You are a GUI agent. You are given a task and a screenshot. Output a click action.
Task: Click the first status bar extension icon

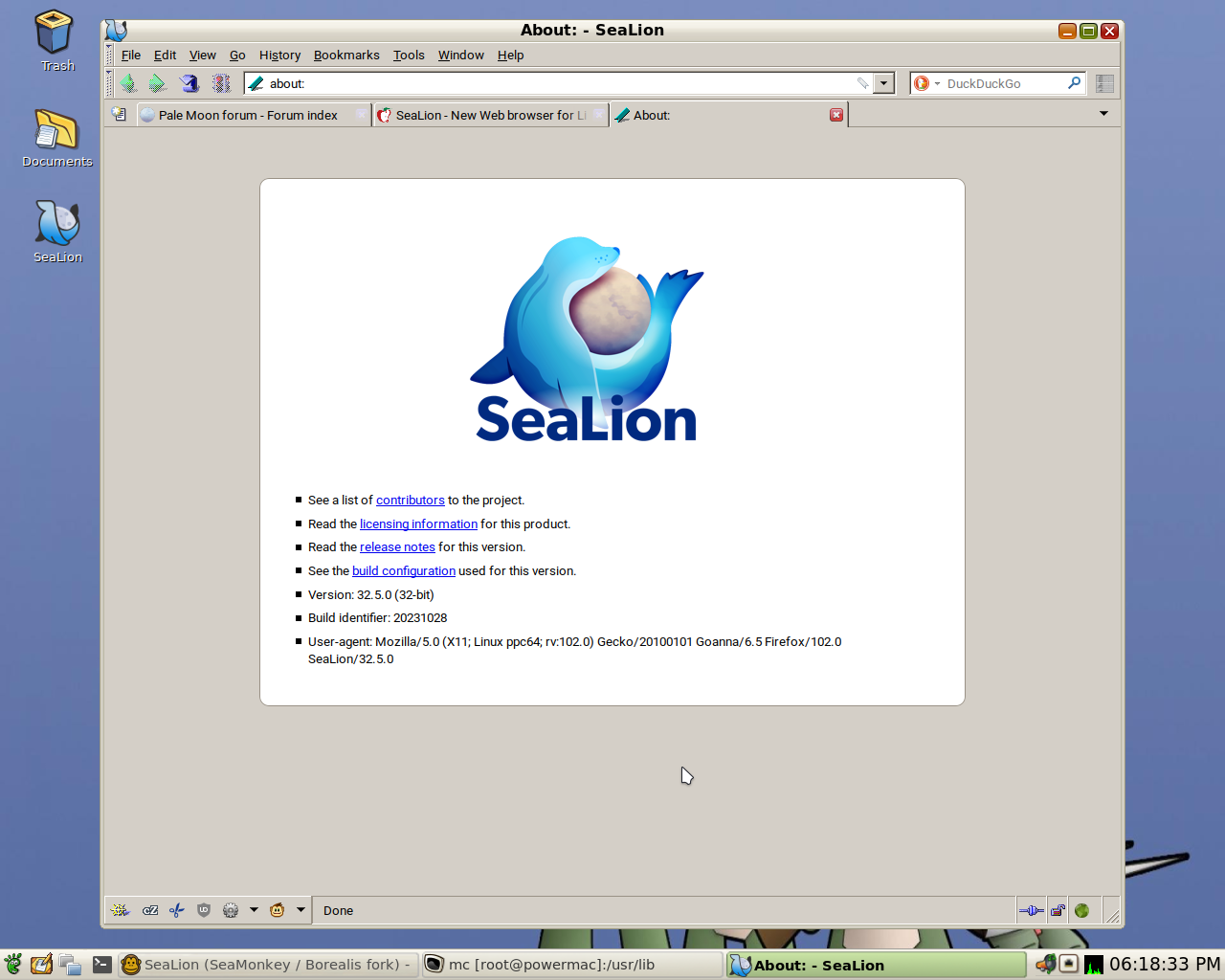click(120, 910)
